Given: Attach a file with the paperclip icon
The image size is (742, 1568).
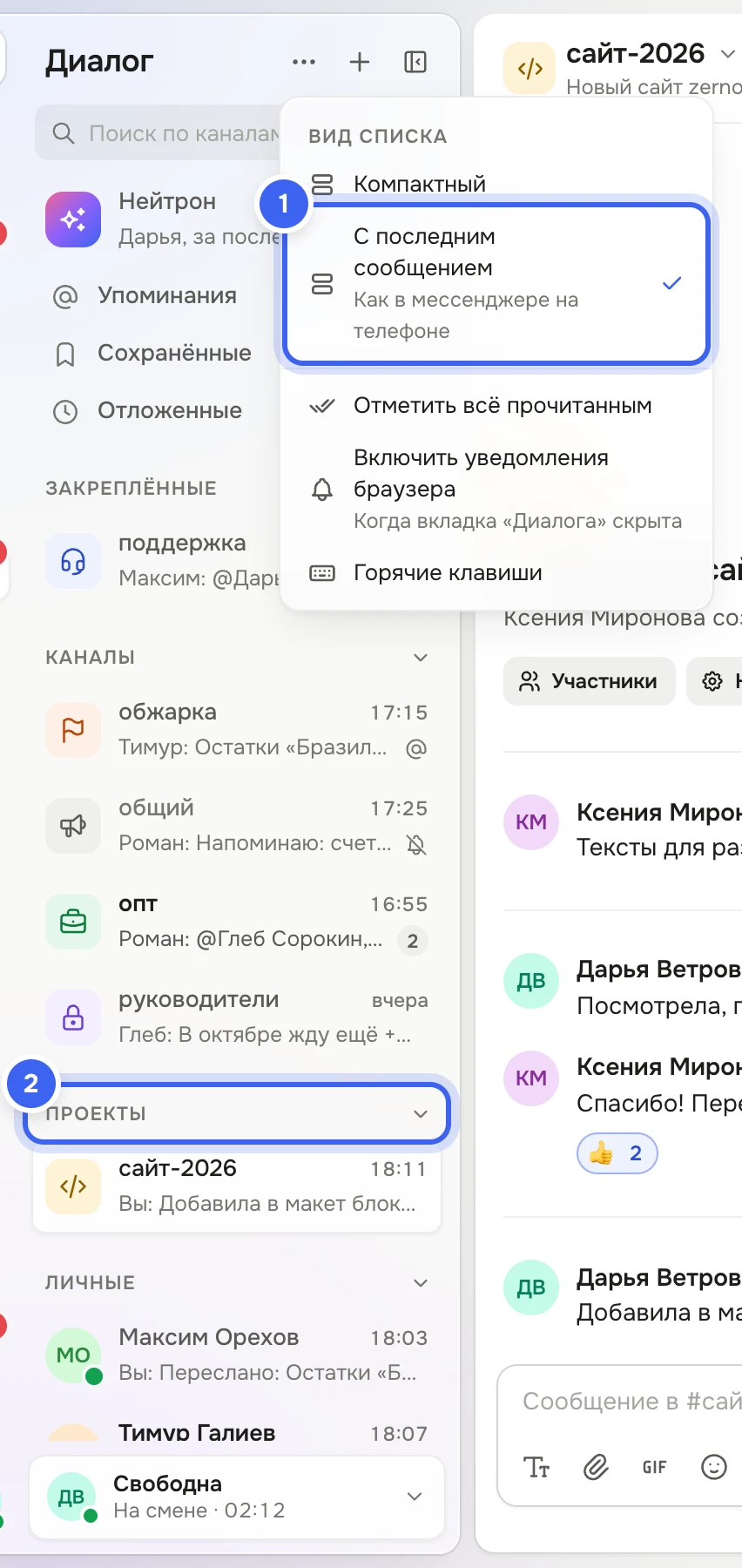Looking at the screenshot, I should pyautogui.click(x=596, y=1468).
